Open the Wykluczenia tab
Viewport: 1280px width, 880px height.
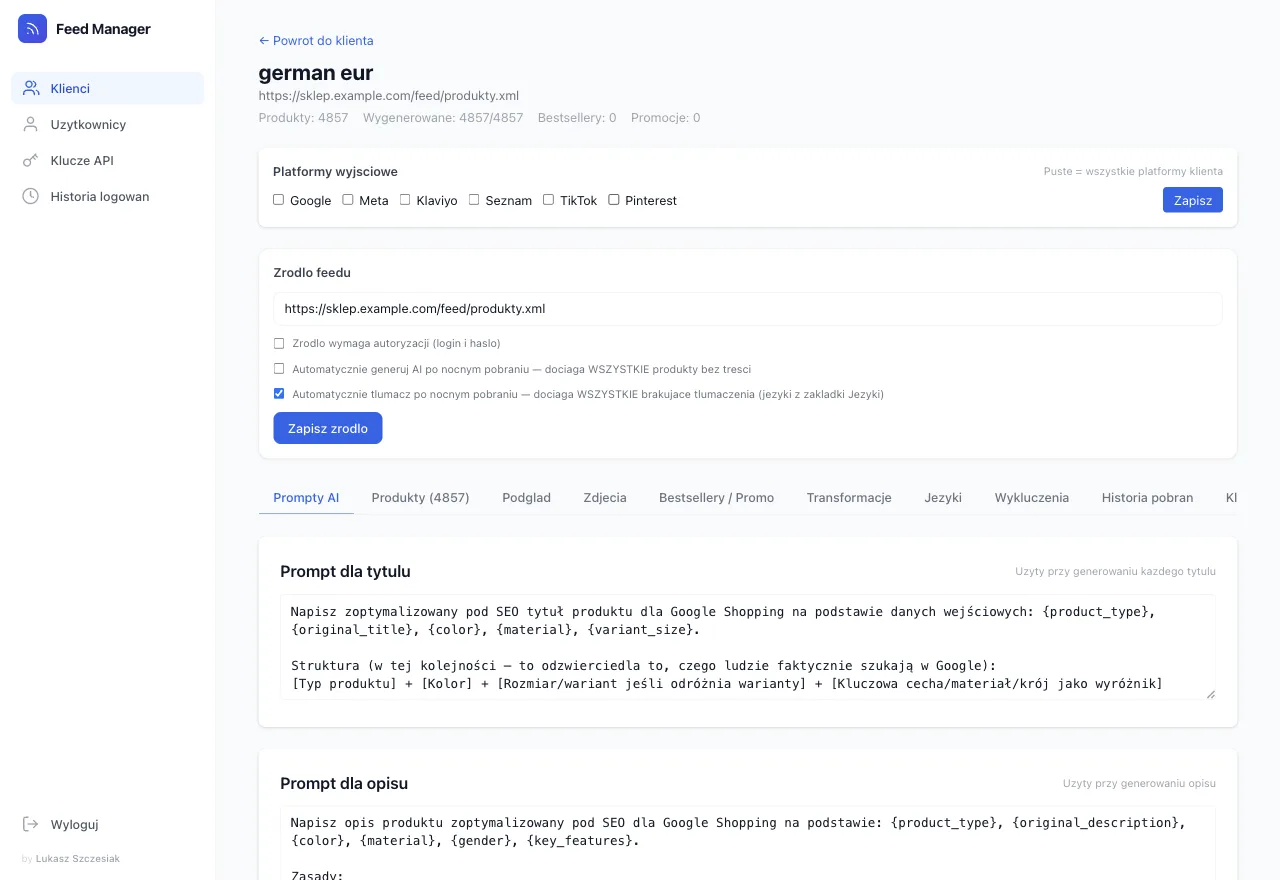tap(1032, 497)
